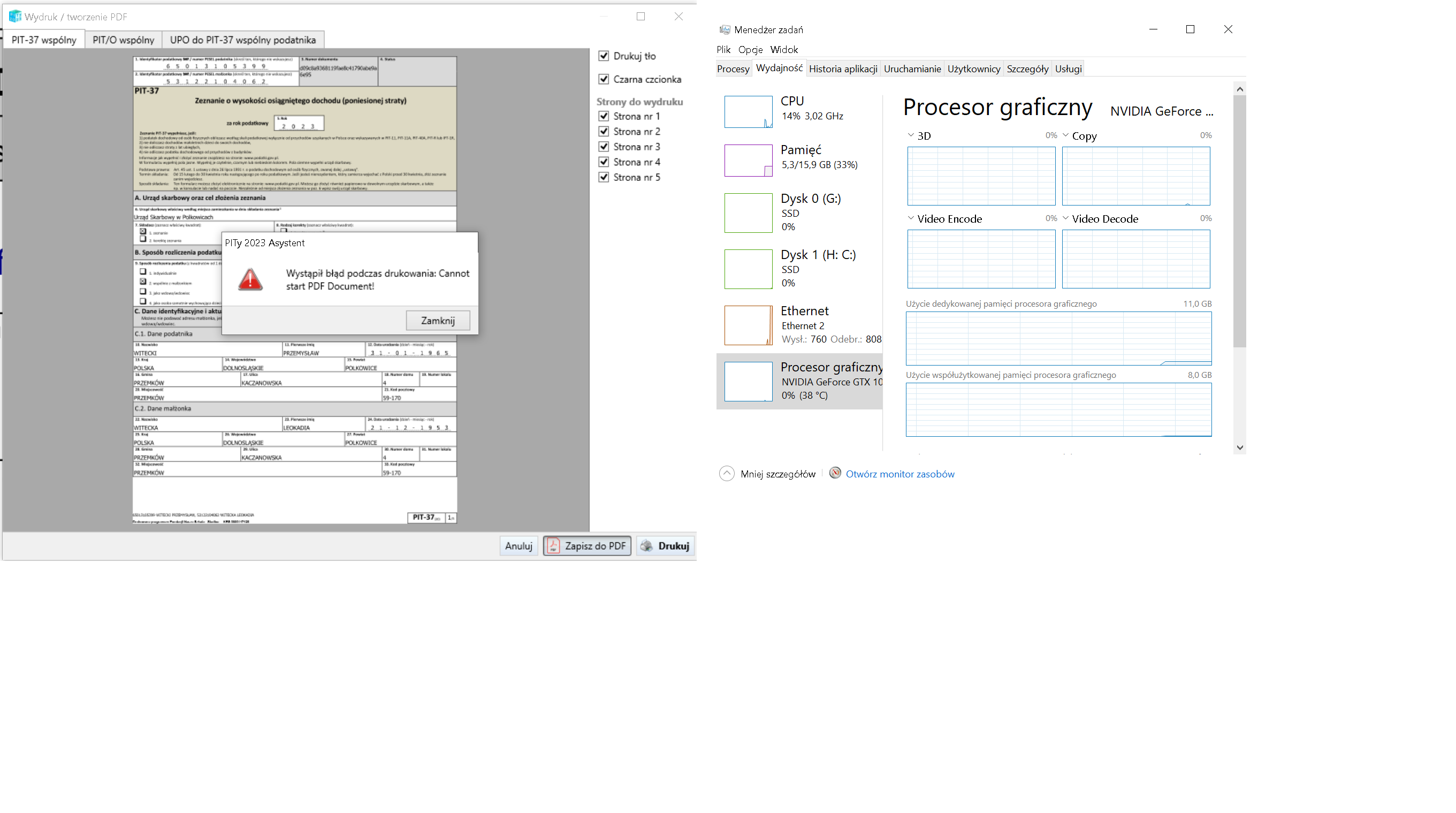Uncheck the Drukuj tło checkbox

604,56
